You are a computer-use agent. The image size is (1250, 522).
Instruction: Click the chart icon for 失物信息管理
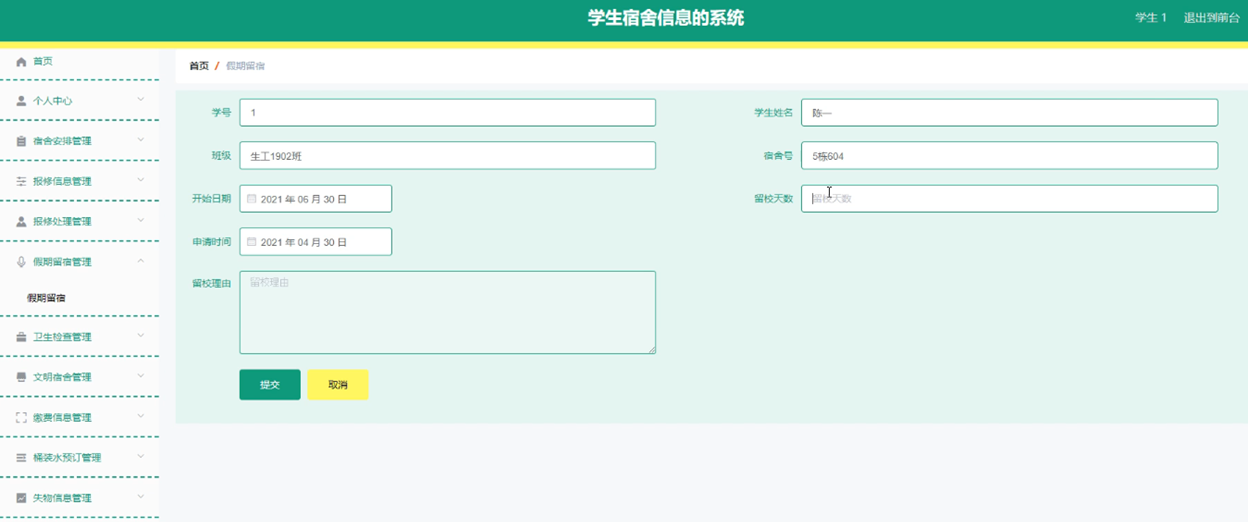(x=21, y=498)
